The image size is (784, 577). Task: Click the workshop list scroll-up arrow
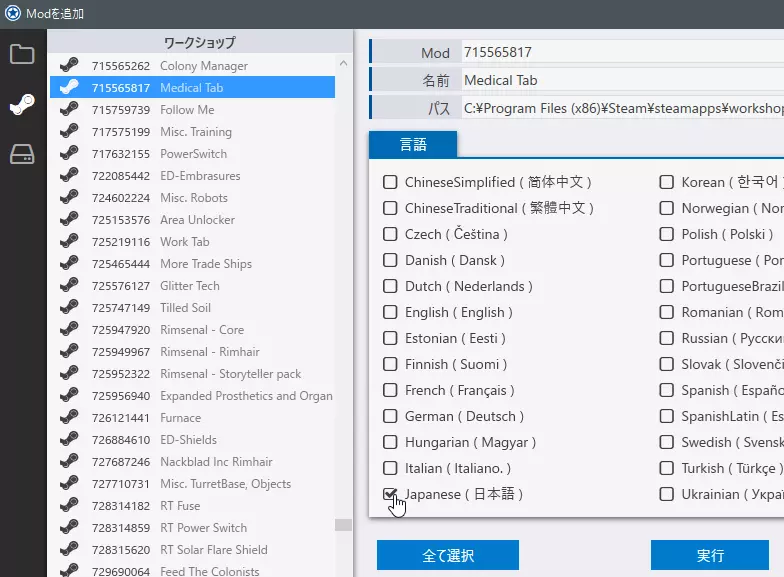click(x=343, y=64)
